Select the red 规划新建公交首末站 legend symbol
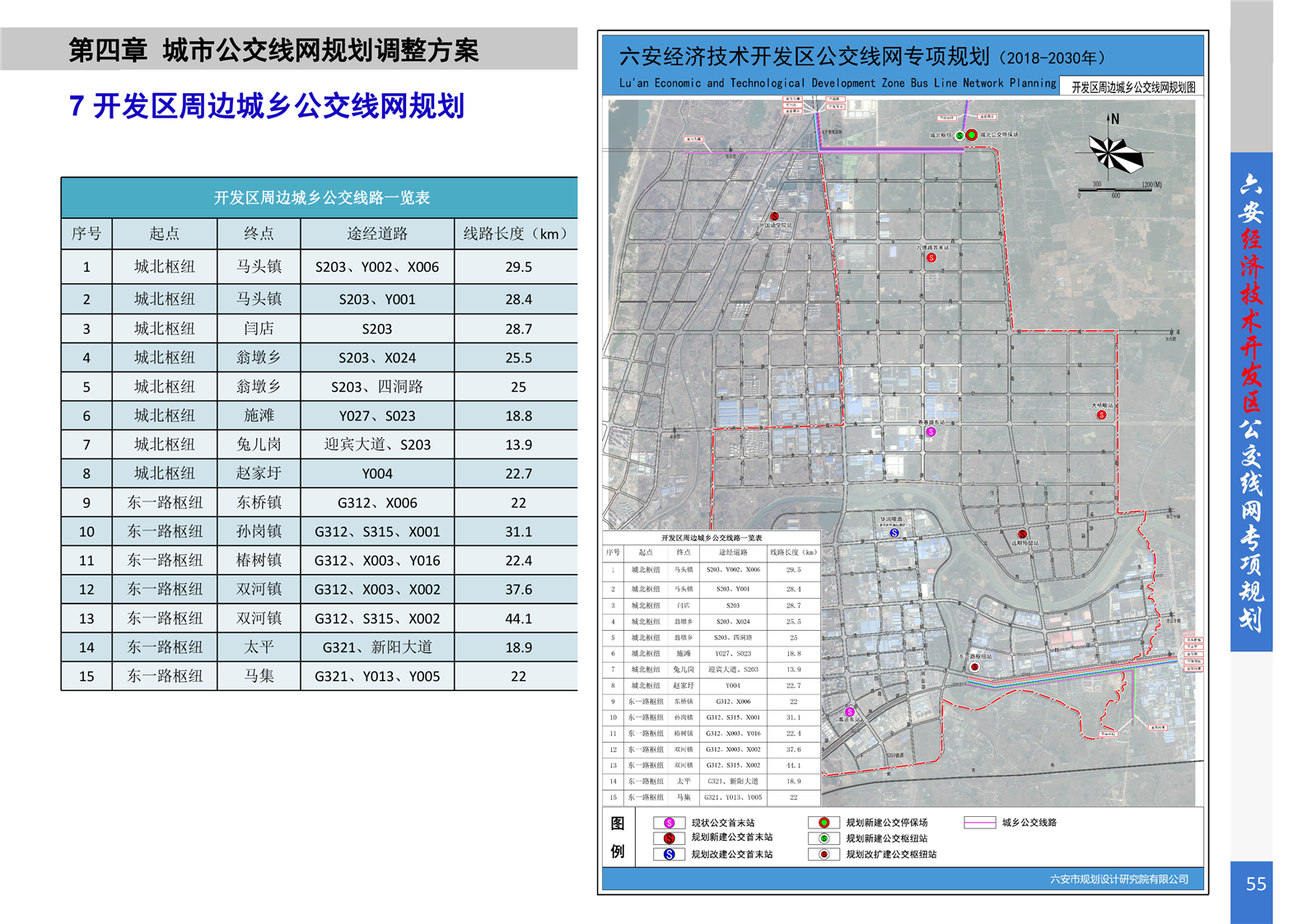 pyautogui.click(x=670, y=838)
